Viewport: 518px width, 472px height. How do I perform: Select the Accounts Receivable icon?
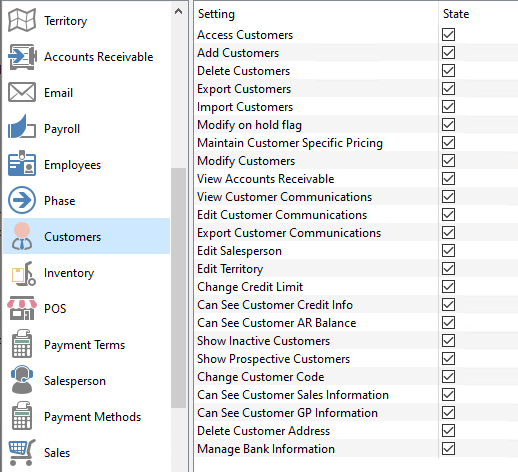[x=22, y=57]
